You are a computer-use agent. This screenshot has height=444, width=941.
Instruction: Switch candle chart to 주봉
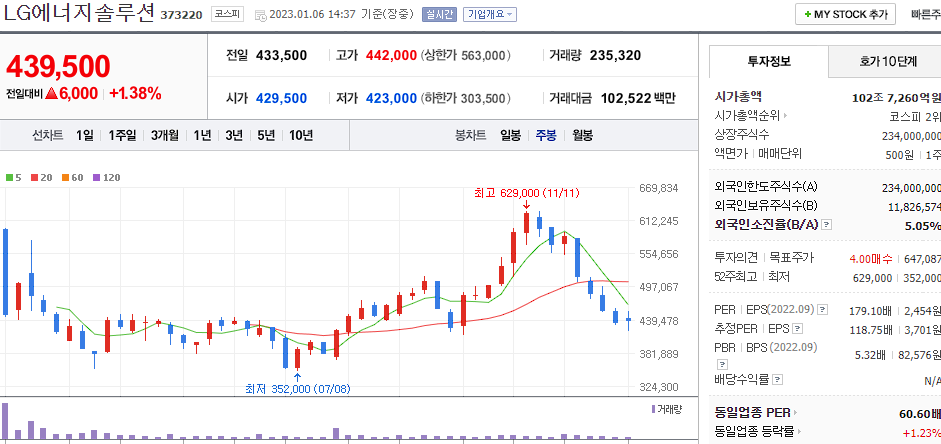tap(546, 136)
